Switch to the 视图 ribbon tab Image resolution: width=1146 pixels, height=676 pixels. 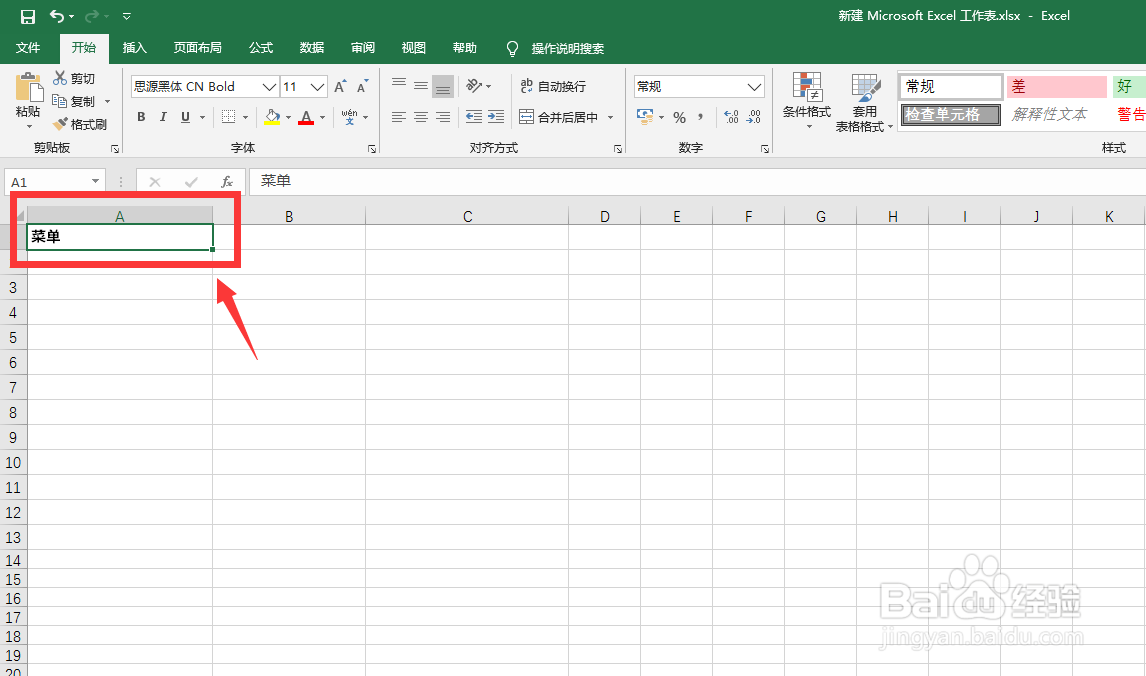click(x=414, y=48)
